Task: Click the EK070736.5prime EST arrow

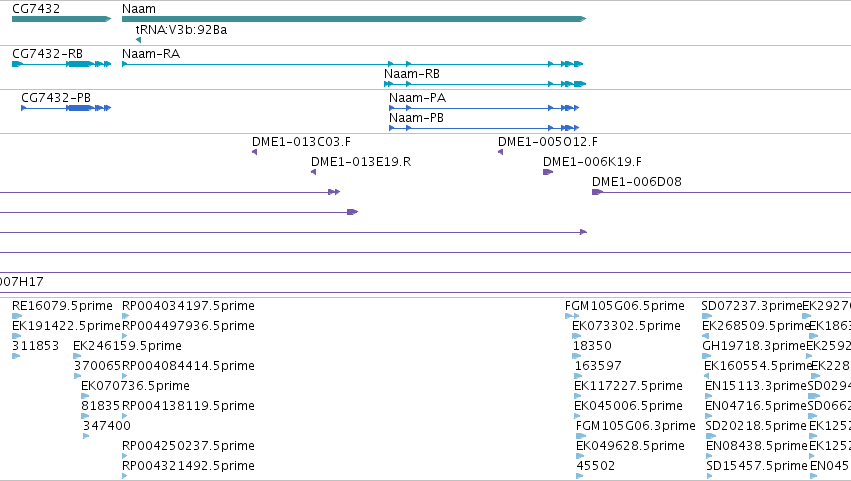Action: click(x=85, y=396)
